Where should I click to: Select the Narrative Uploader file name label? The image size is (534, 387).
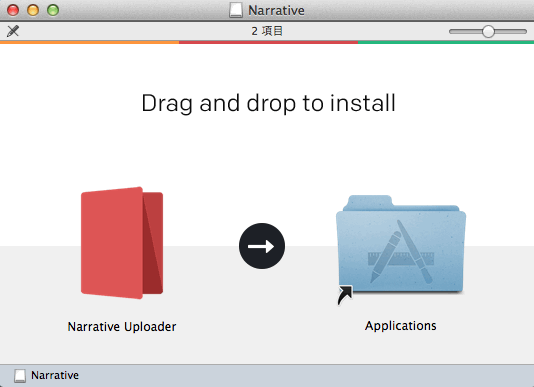pos(122,327)
